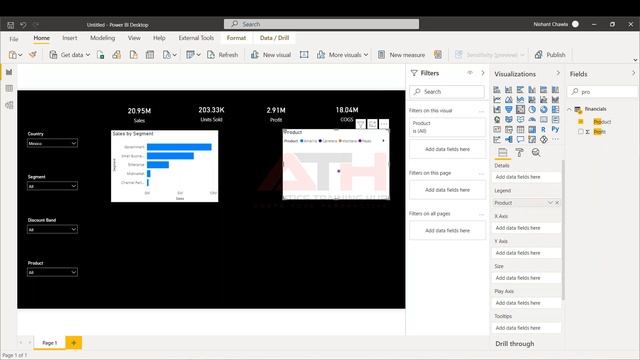Switch to Data view in left sidebar
Screen dimensions: 640x360
click(x=9, y=89)
